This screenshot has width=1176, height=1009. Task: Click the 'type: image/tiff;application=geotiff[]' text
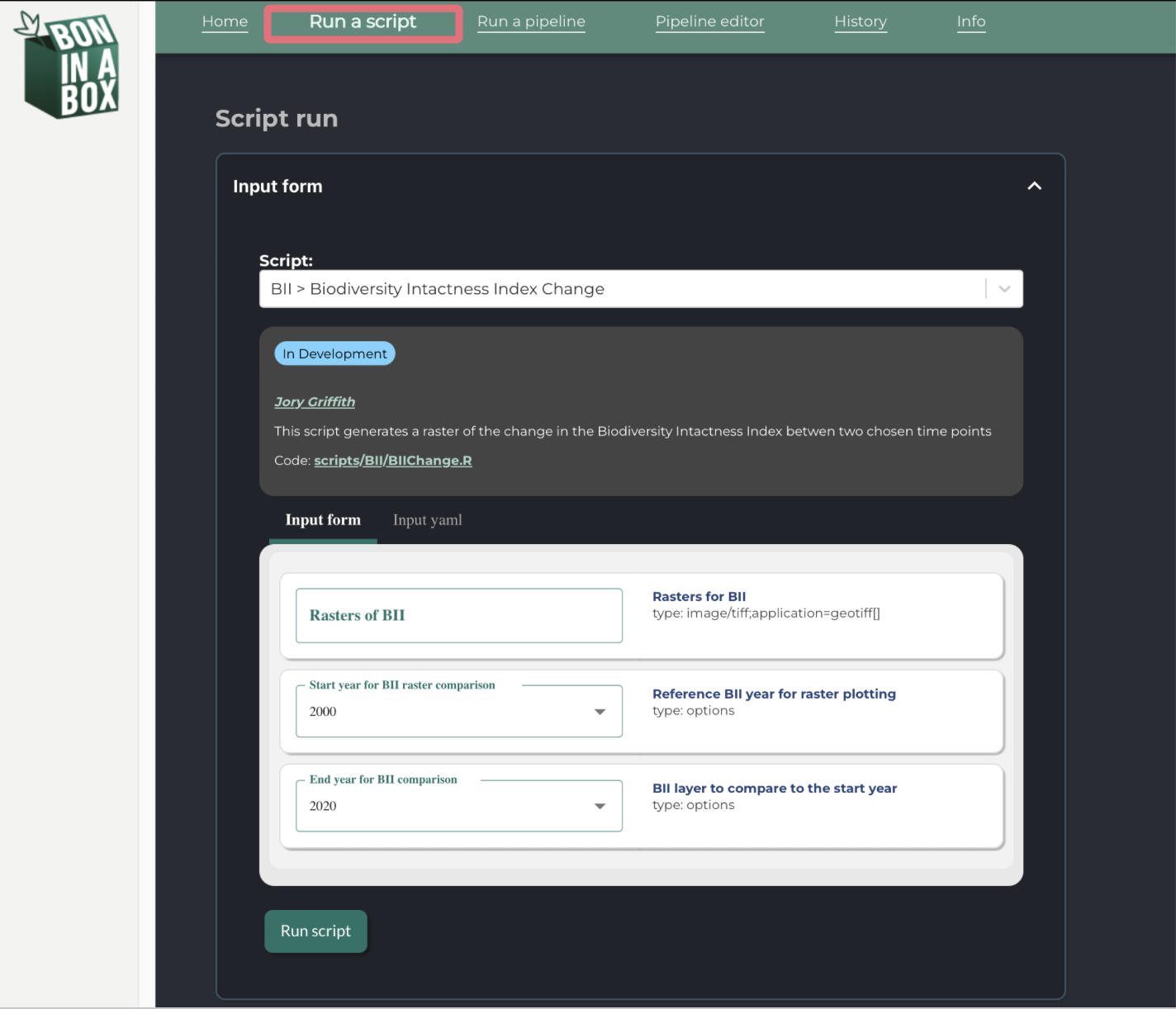click(x=766, y=613)
